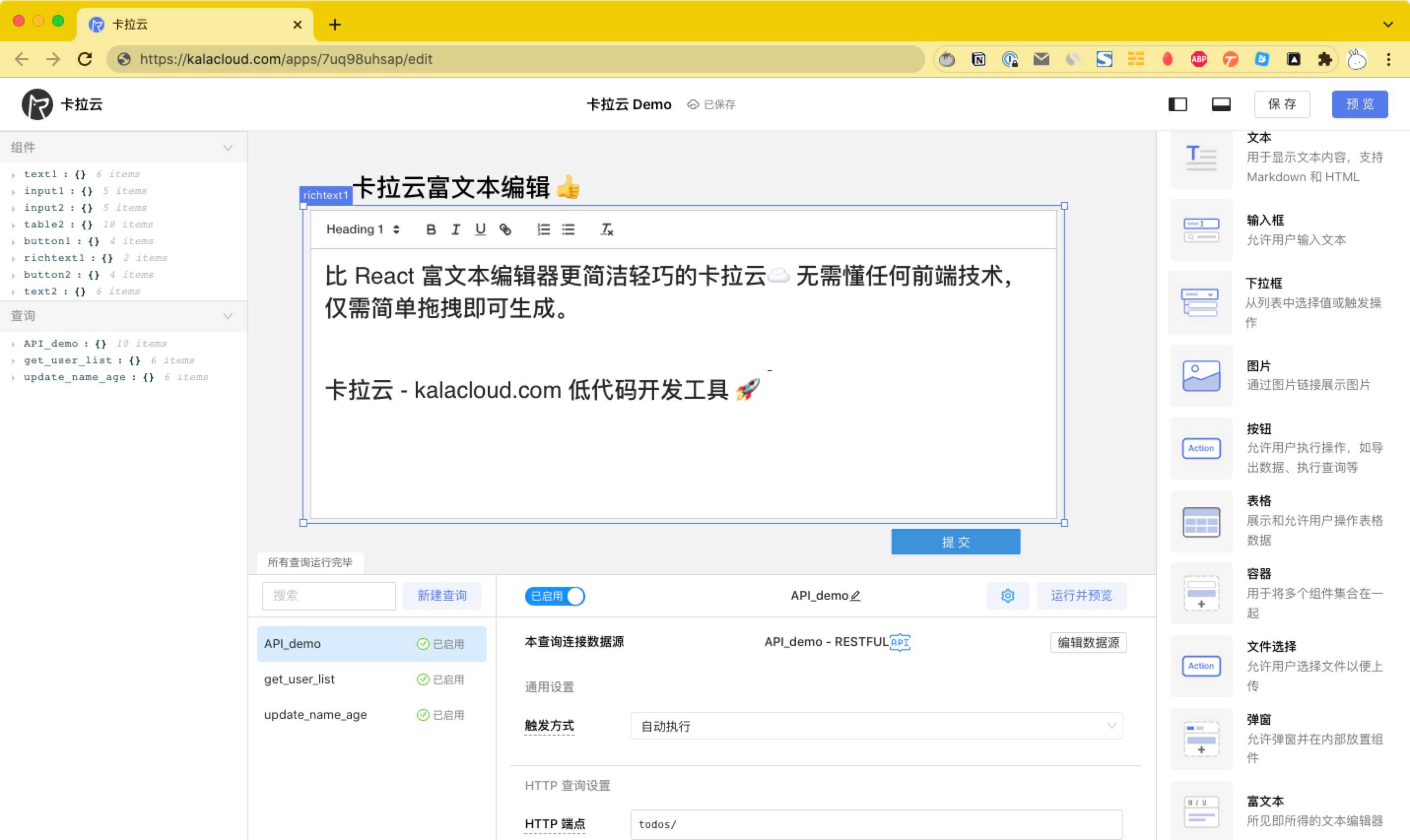Expand update_name_age tree node
This screenshot has width=1410, height=840.
pos(13,378)
